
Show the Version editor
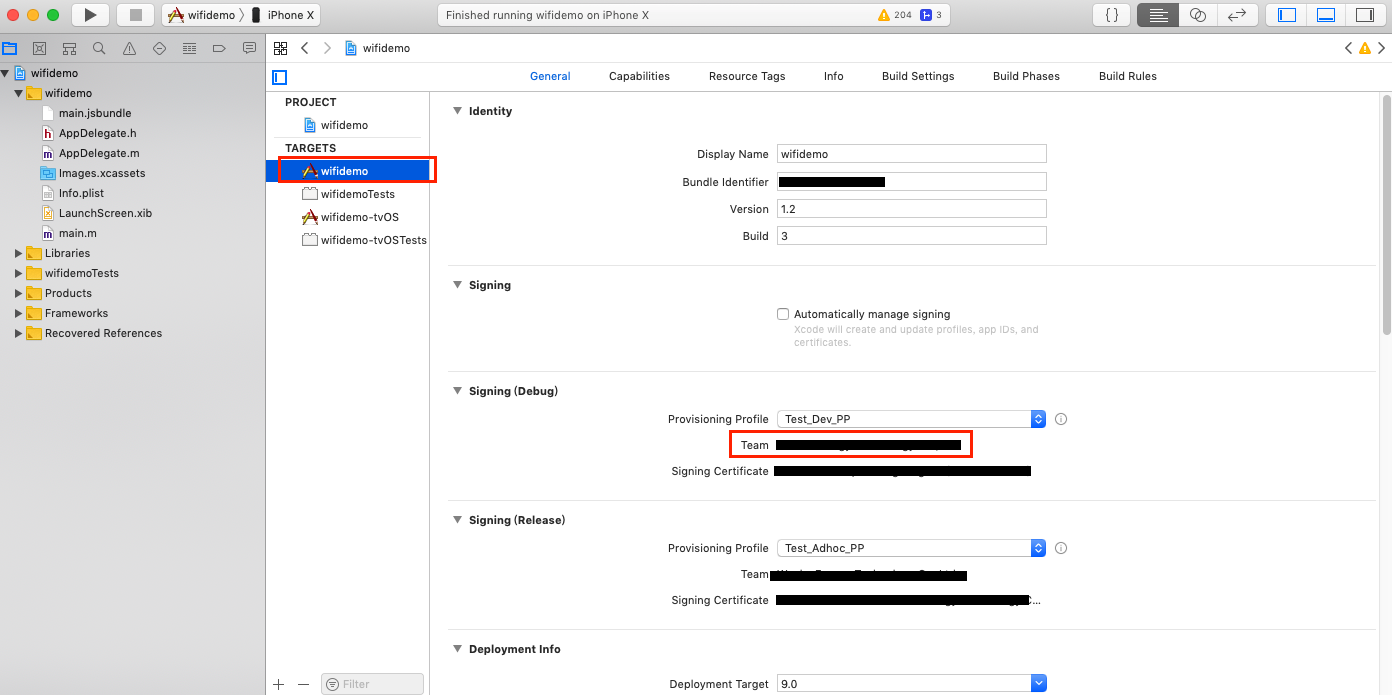pyautogui.click(x=1237, y=15)
